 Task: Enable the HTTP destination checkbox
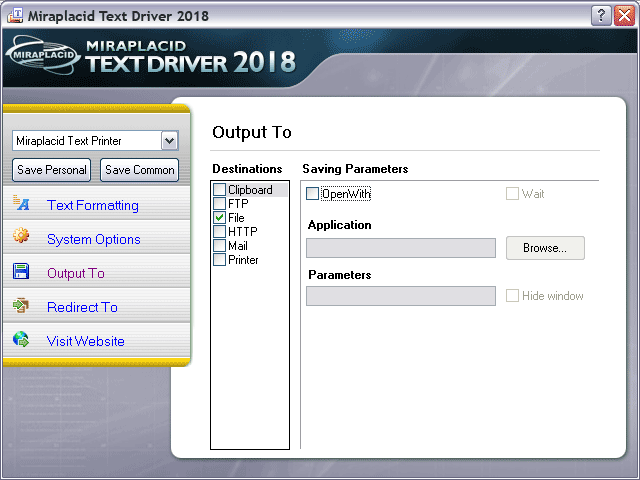coord(220,231)
